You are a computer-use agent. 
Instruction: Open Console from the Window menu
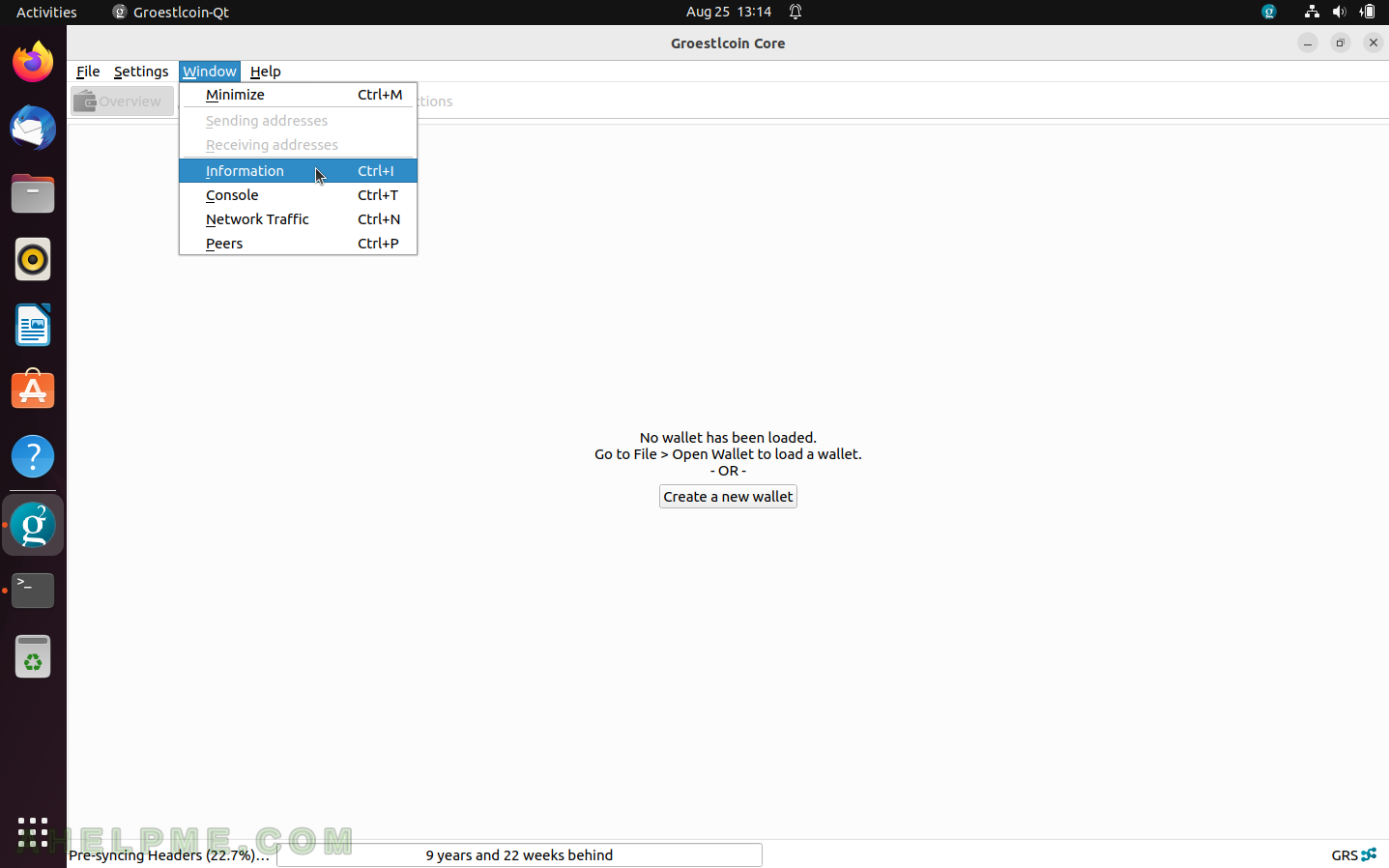(298, 195)
